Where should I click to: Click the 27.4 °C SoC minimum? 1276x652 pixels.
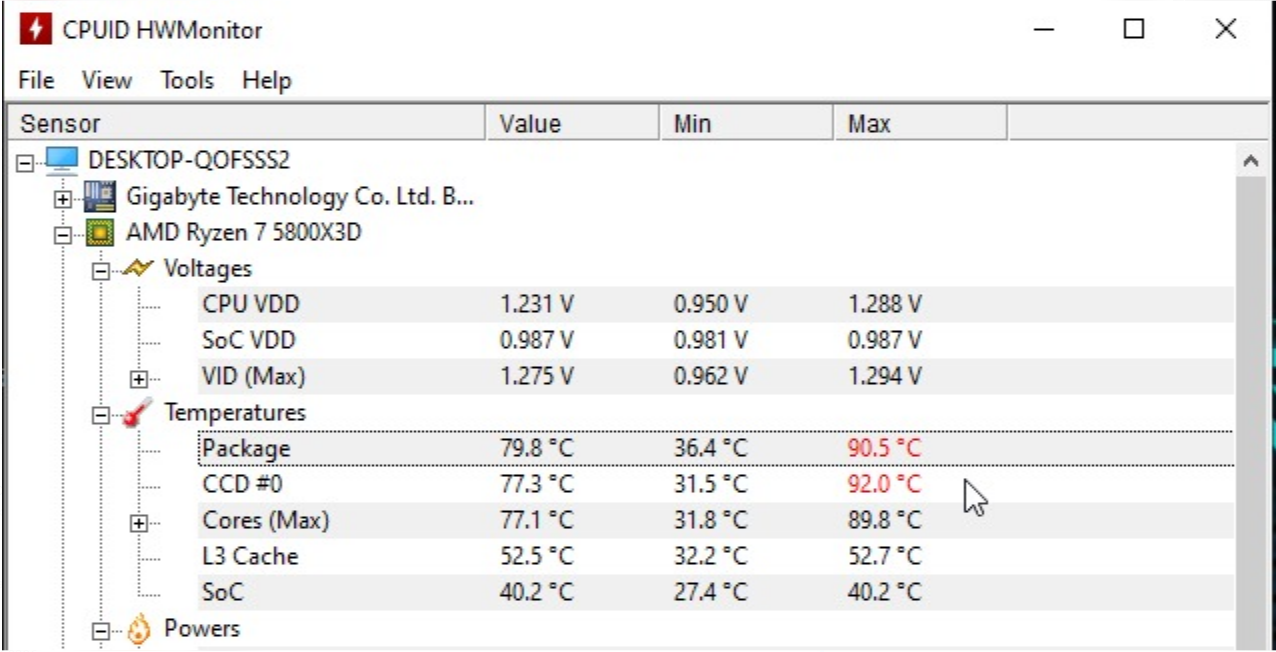711,592
